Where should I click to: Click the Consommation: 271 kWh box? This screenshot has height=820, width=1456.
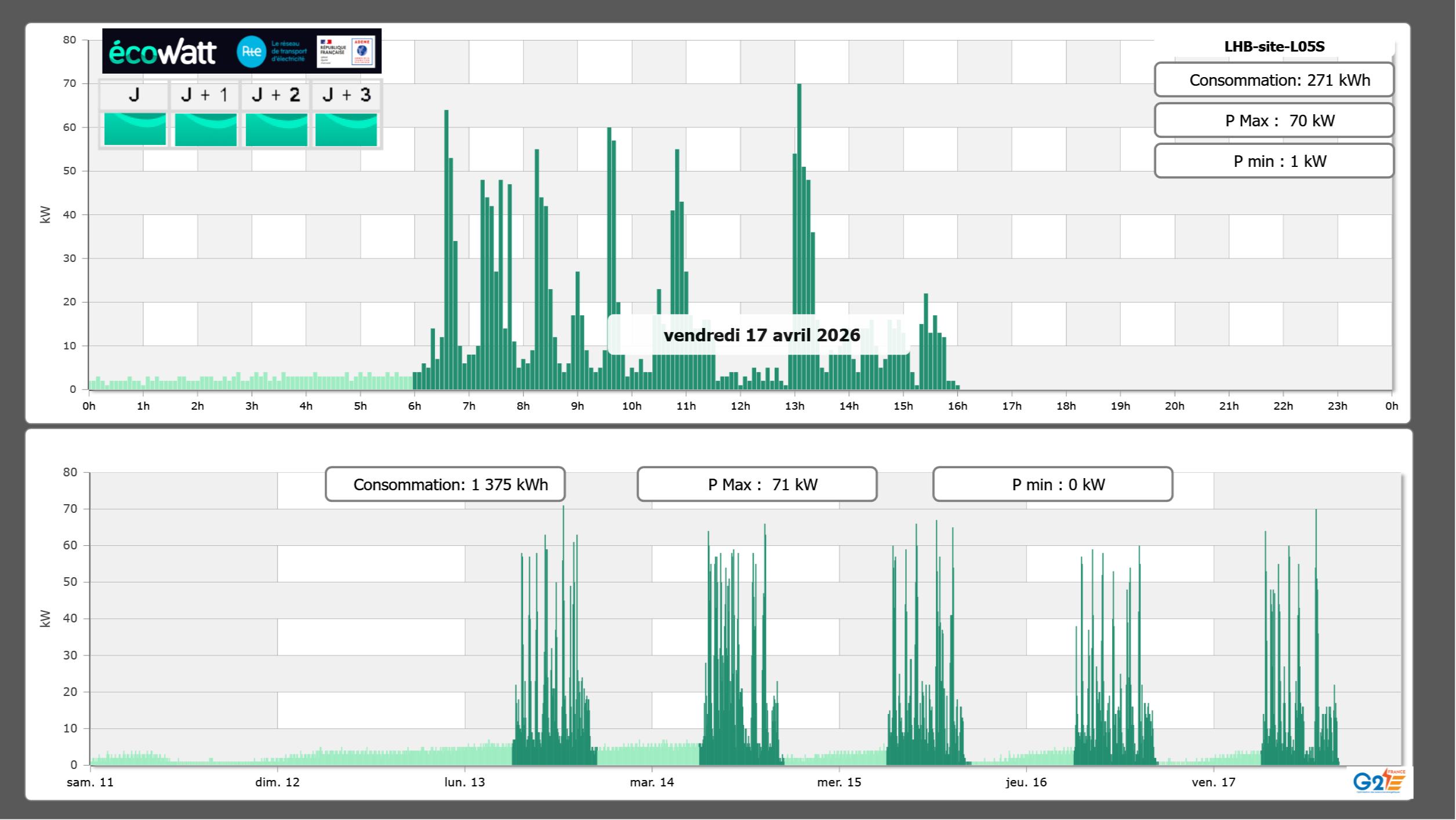1274,80
